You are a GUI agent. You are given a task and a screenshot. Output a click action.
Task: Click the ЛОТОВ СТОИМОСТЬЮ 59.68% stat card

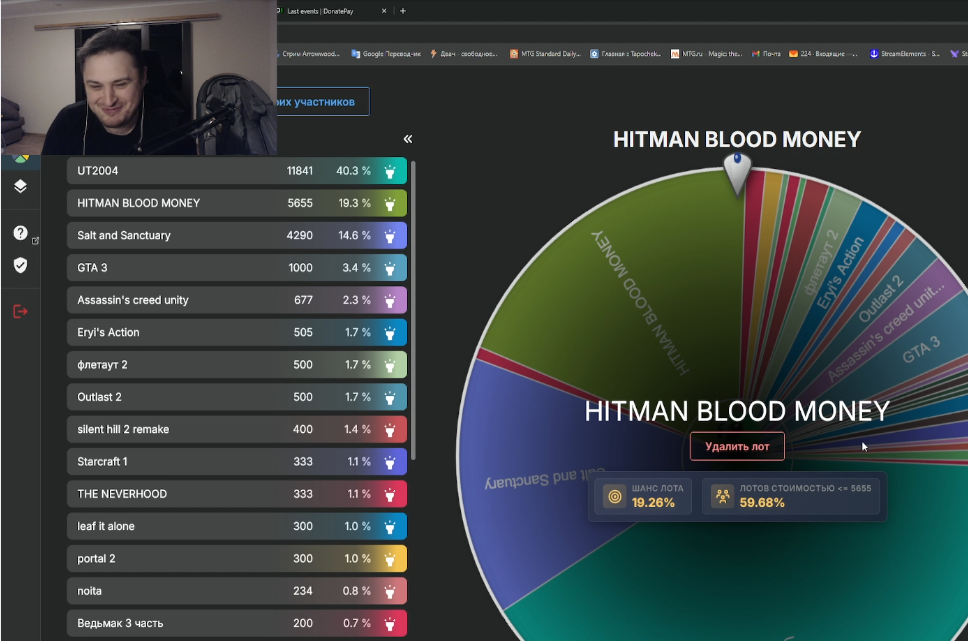pyautogui.click(x=791, y=496)
